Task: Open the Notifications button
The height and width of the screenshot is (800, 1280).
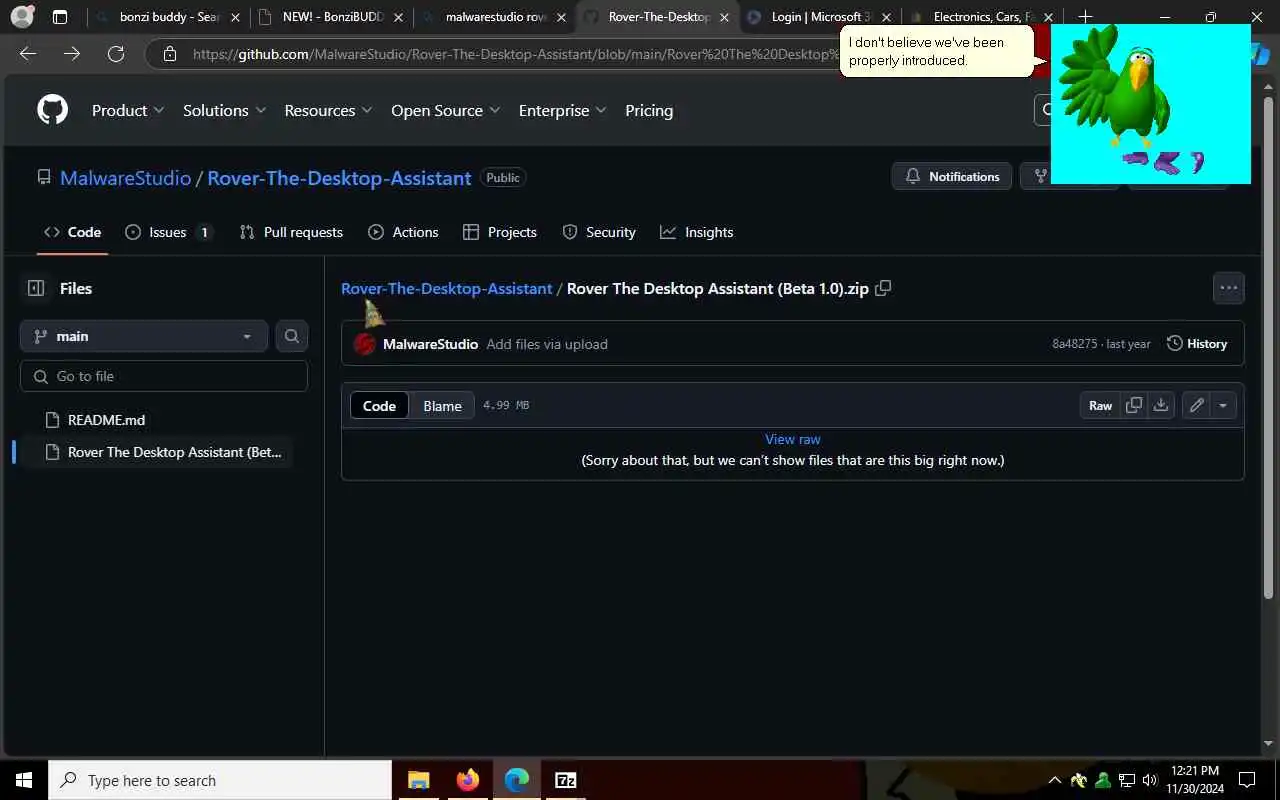Action: 952,176
